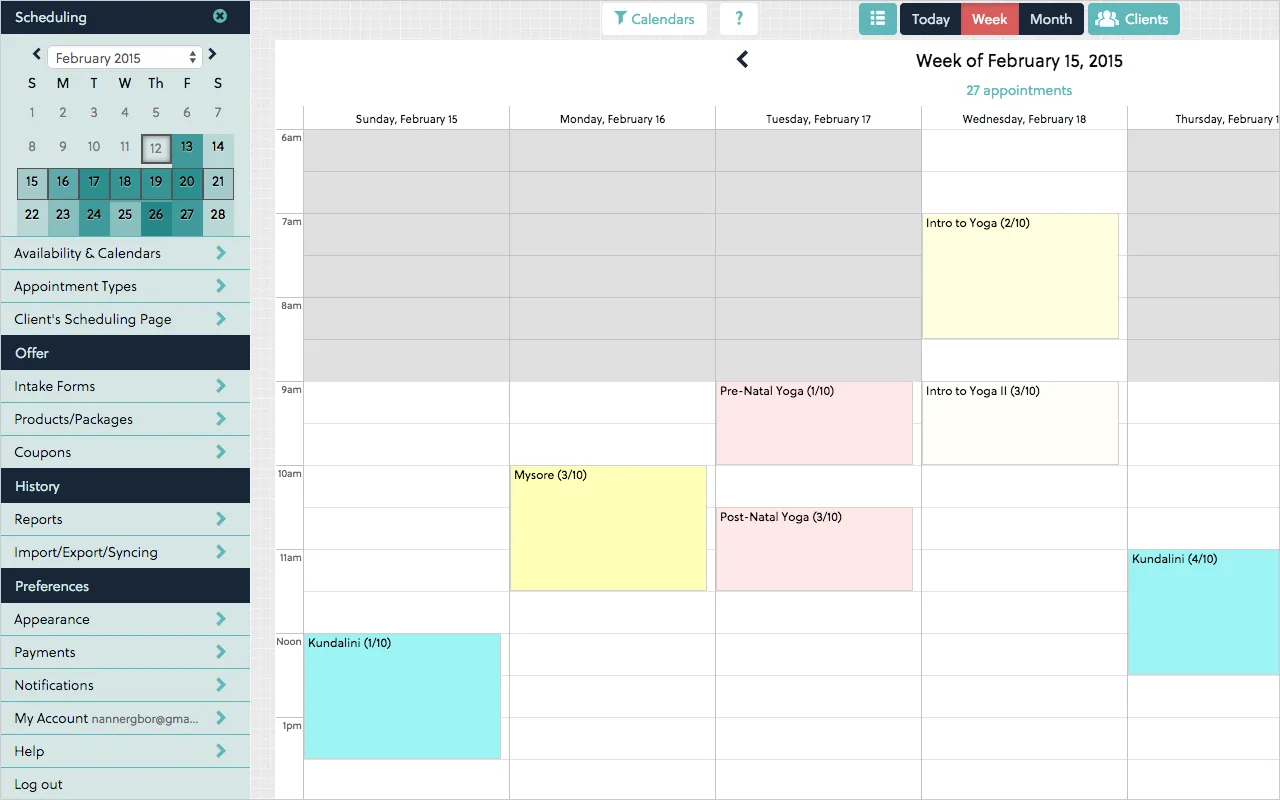Close the Scheduling sidebar panel
The image size is (1280, 800).
coord(220,16)
